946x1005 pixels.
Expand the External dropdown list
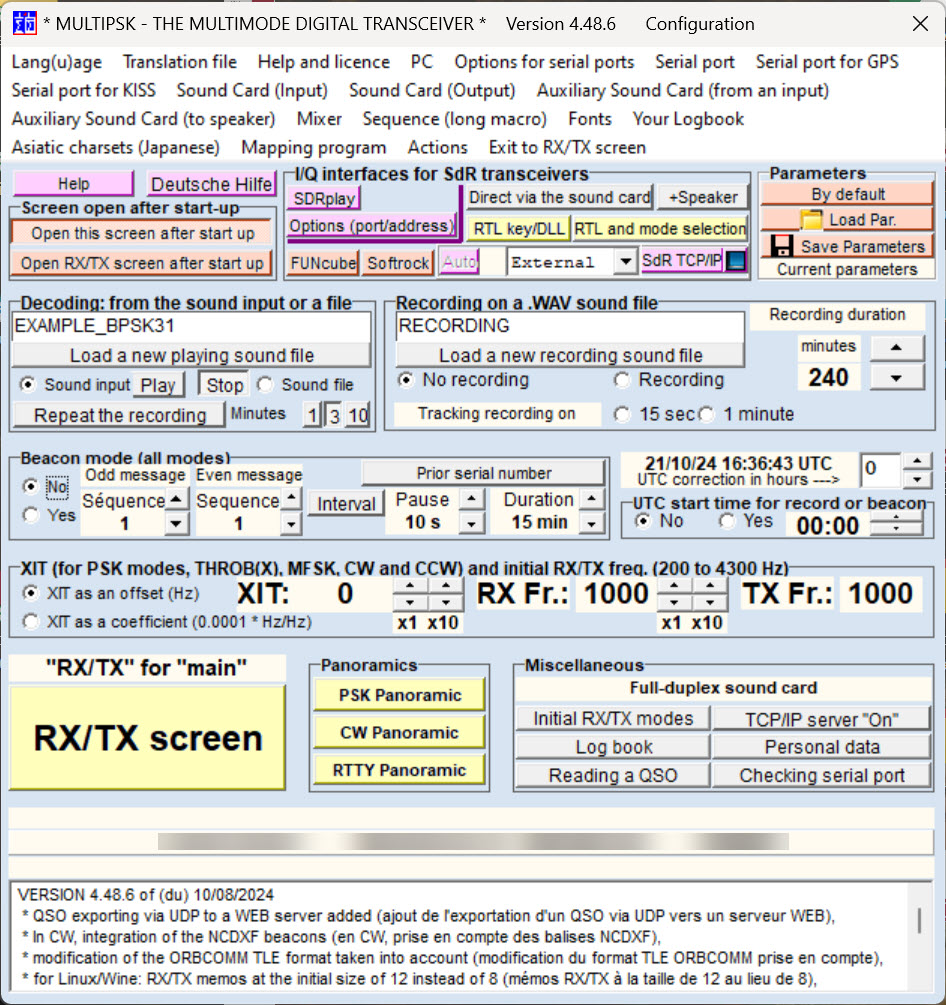(625, 262)
